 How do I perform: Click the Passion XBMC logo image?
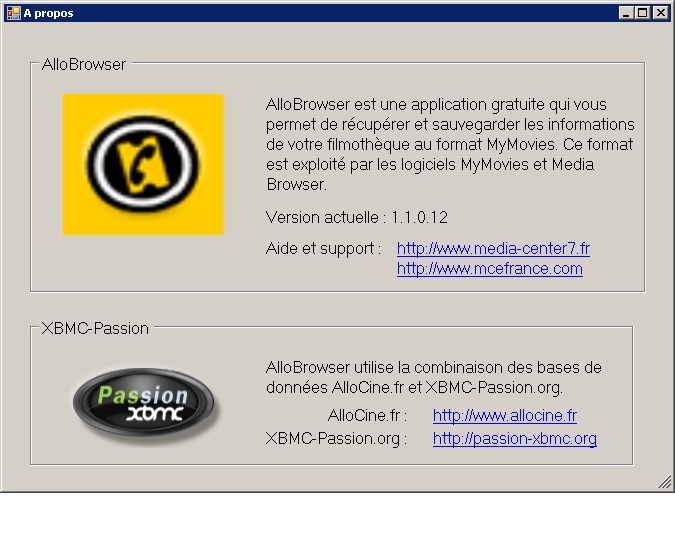point(145,405)
